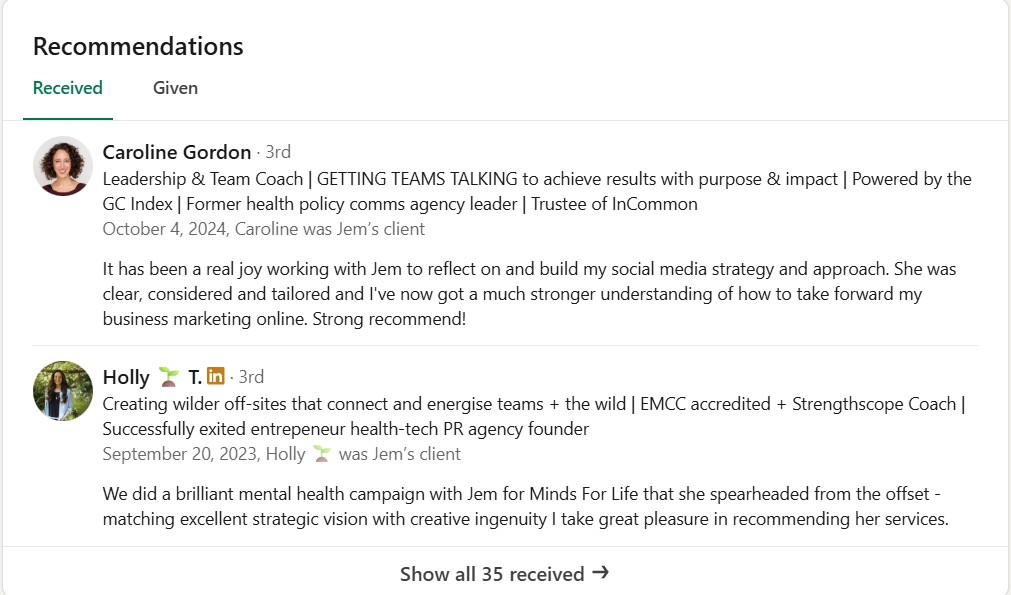Click the LinkedIn premium badge next to Holly T.
The width and height of the screenshot is (1011, 595).
[x=216, y=376]
